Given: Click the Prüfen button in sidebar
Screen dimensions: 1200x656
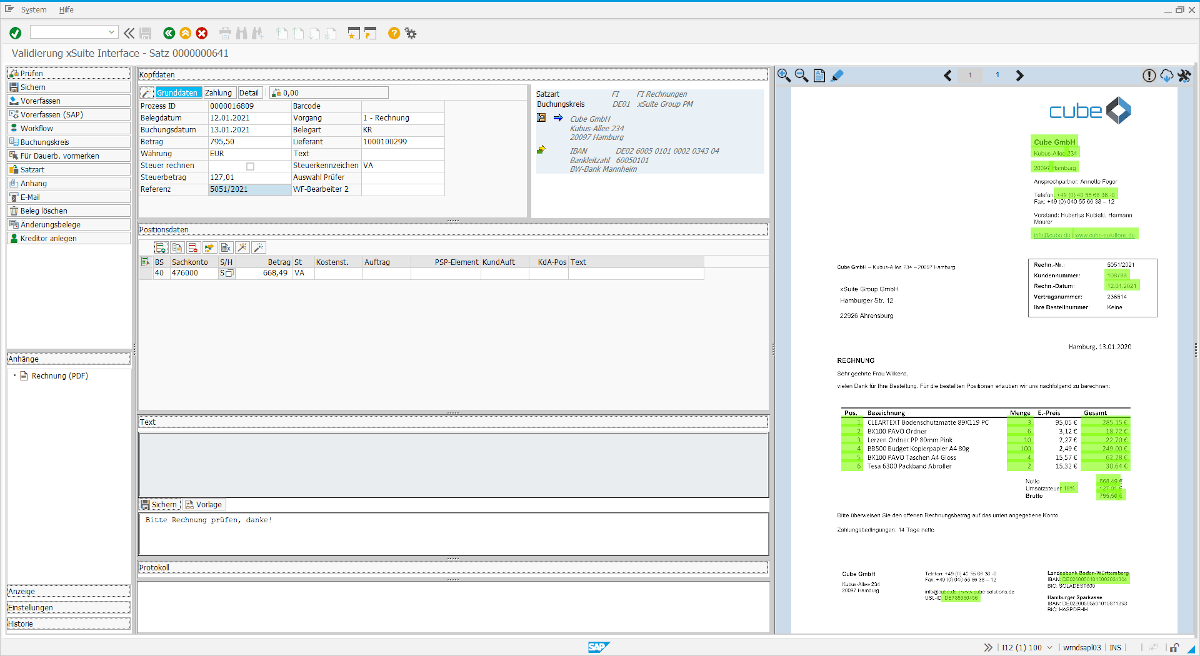Looking at the screenshot, I should 69,73.
